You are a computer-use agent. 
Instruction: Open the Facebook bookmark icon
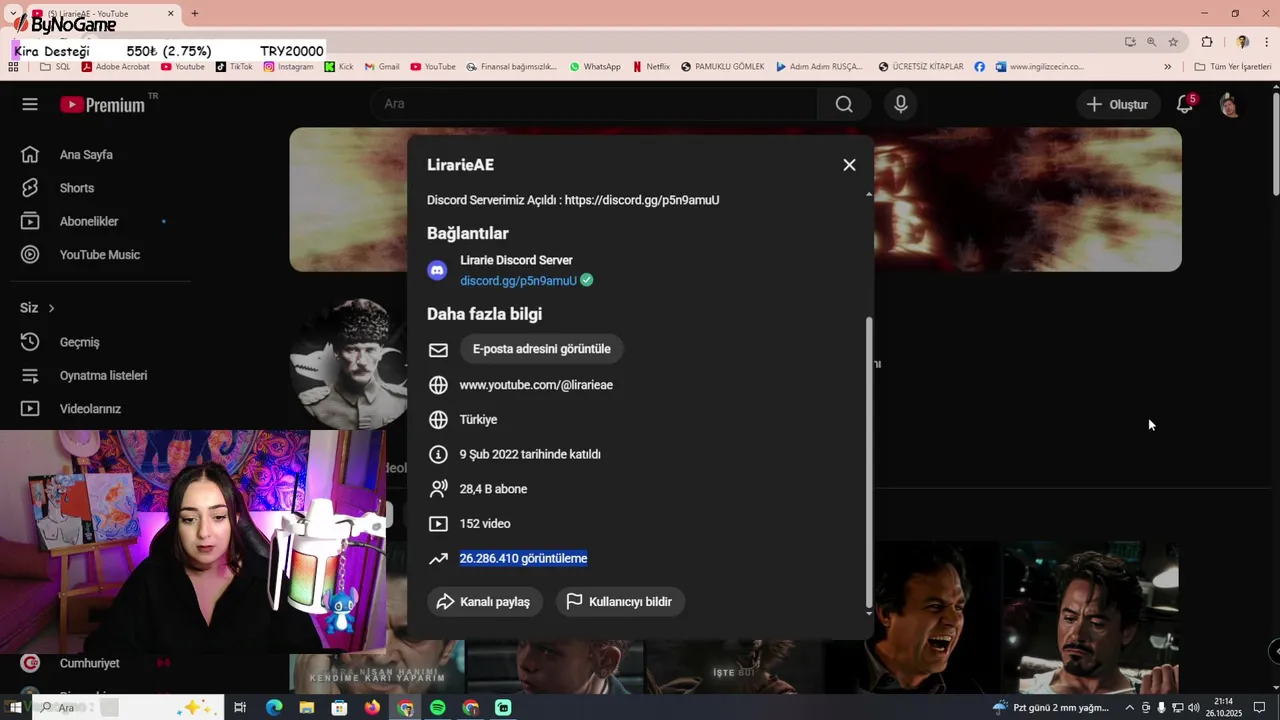click(x=980, y=67)
